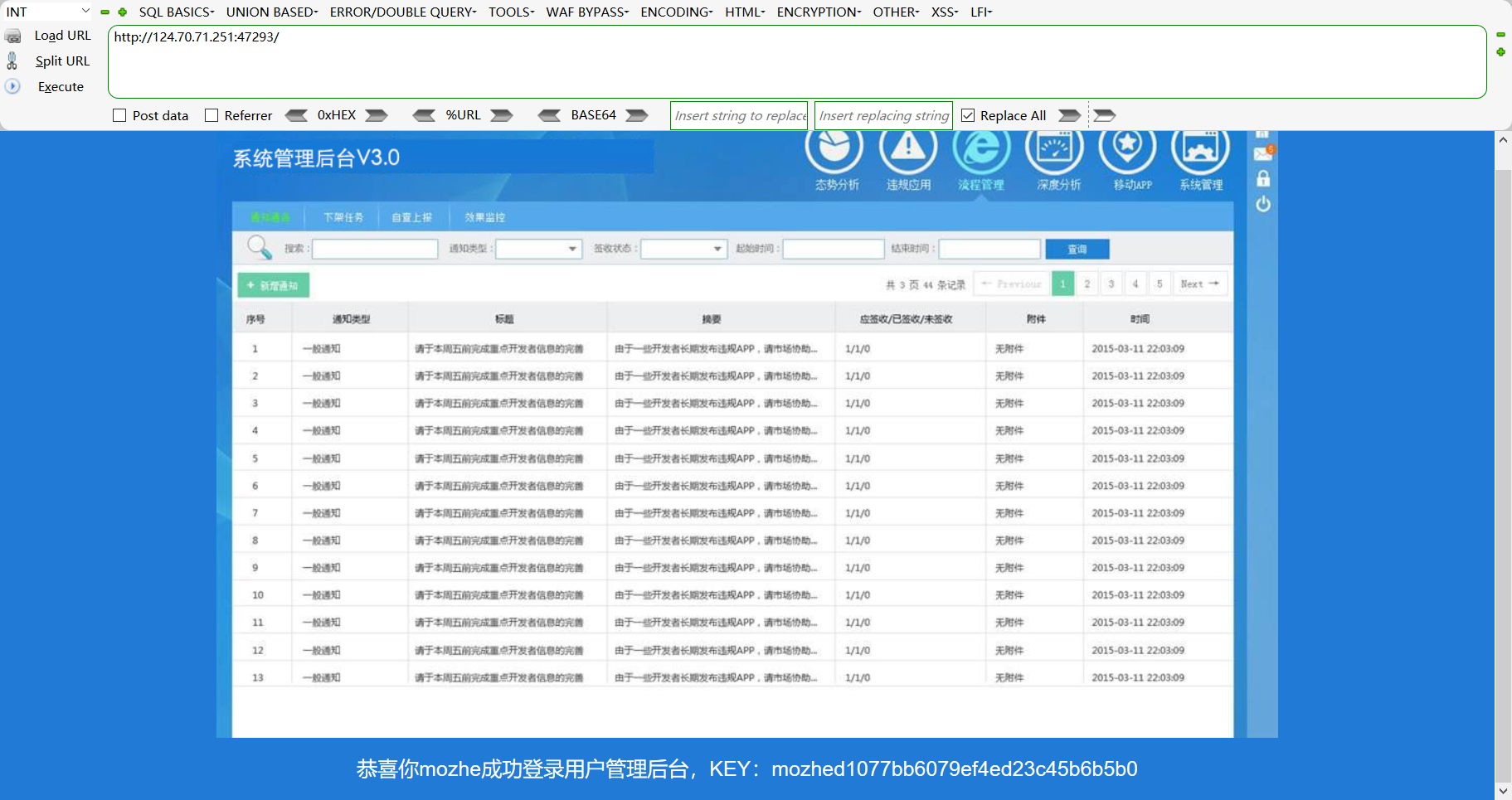Image resolution: width=1512 pixels, height=800 pixels.
Task: Go to pagination page 5
Action: click(1160, 284)
